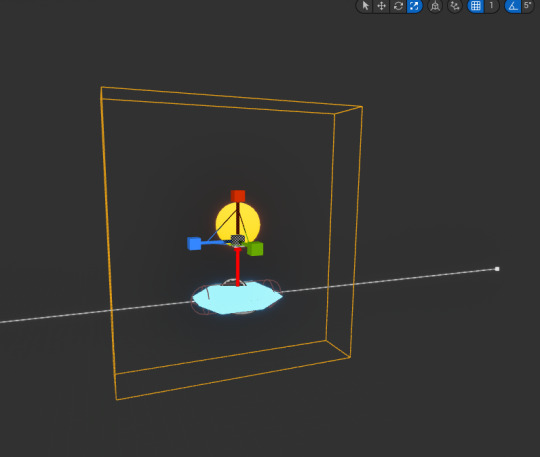Click the blue scale handle cube

pos(194,243)
